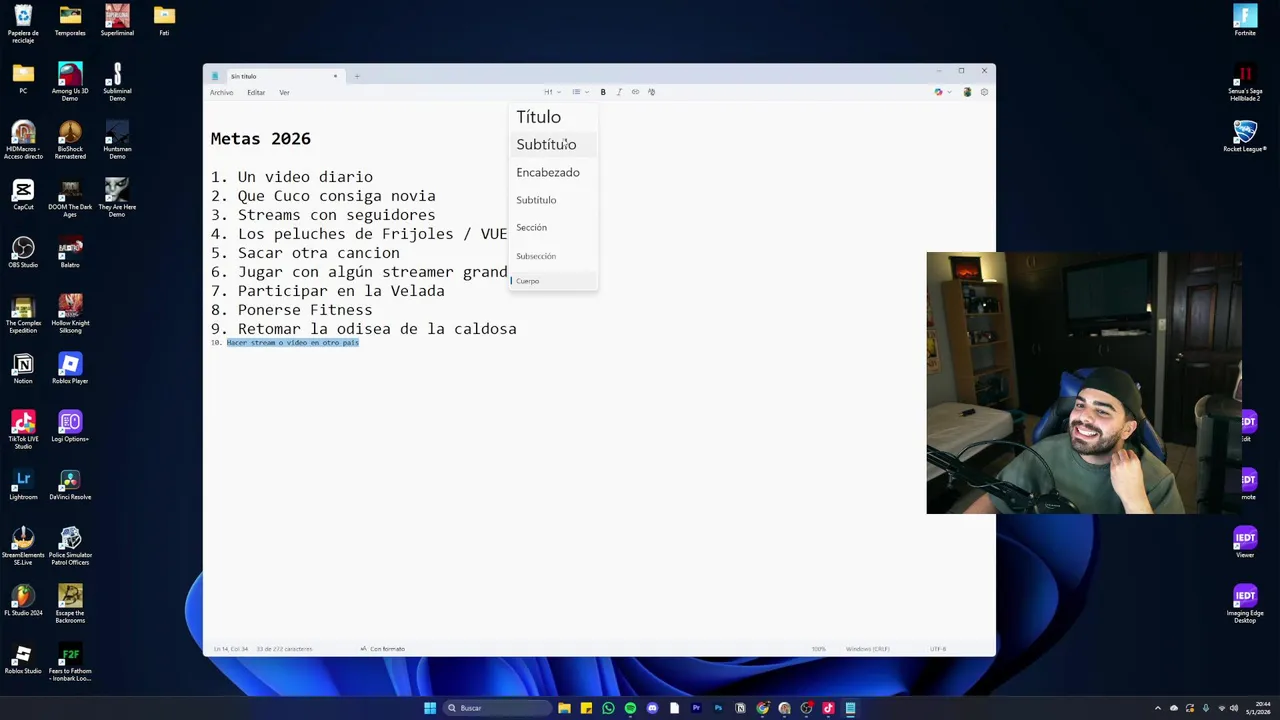Add a new Notepad tab
1280x720 pixels.
coord(357,76)
